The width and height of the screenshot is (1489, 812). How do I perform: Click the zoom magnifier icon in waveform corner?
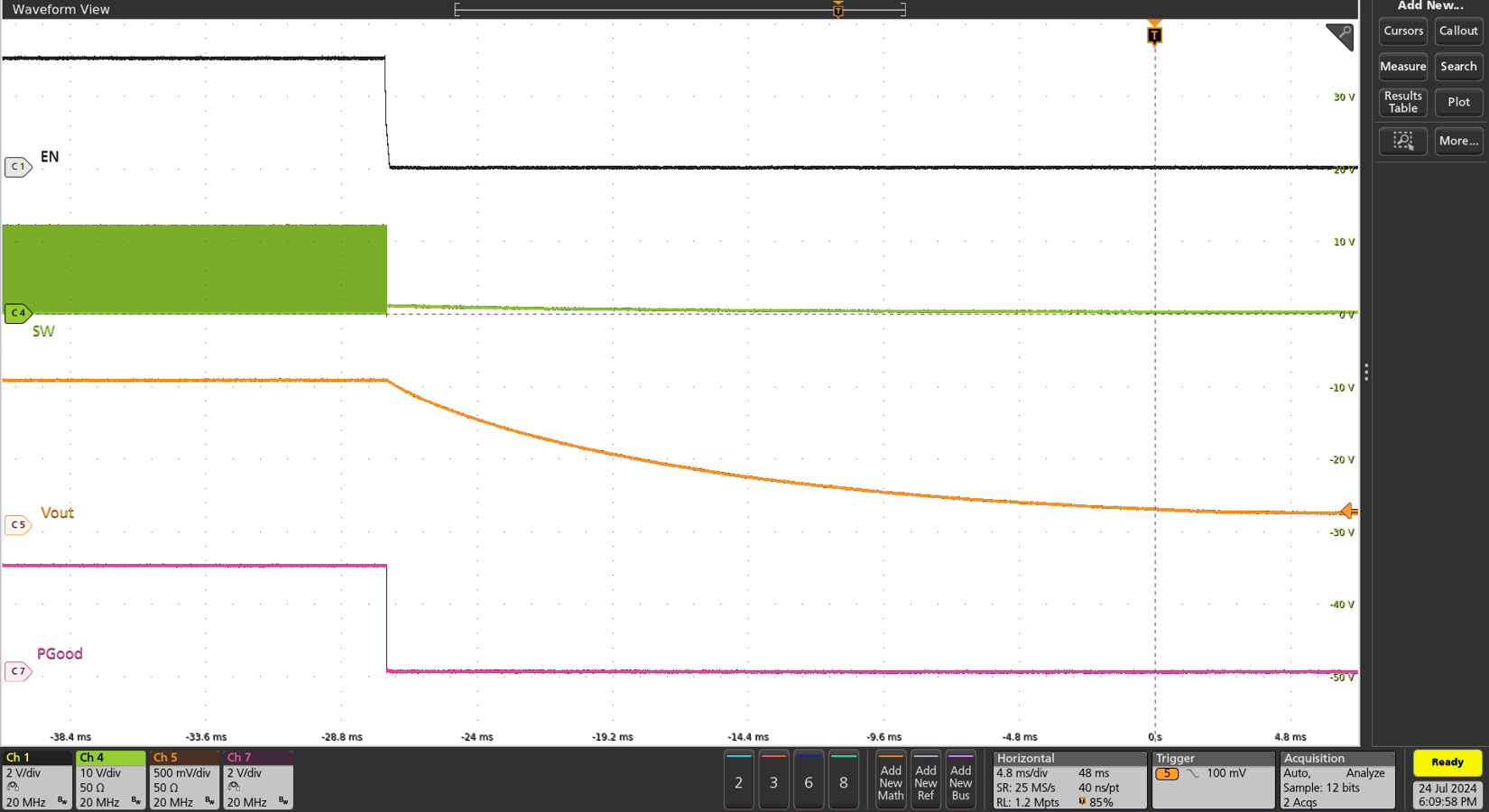click(1340, 36)
